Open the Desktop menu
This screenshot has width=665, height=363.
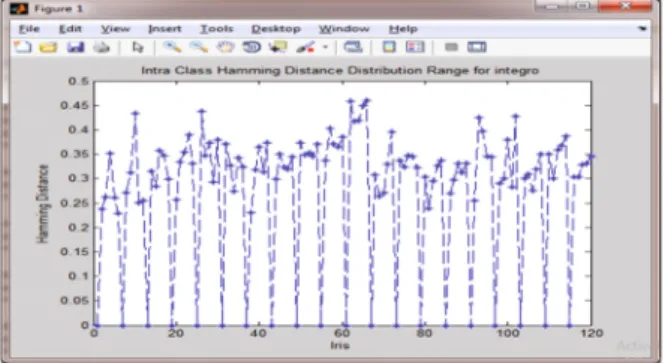click(x=276, y=29)
